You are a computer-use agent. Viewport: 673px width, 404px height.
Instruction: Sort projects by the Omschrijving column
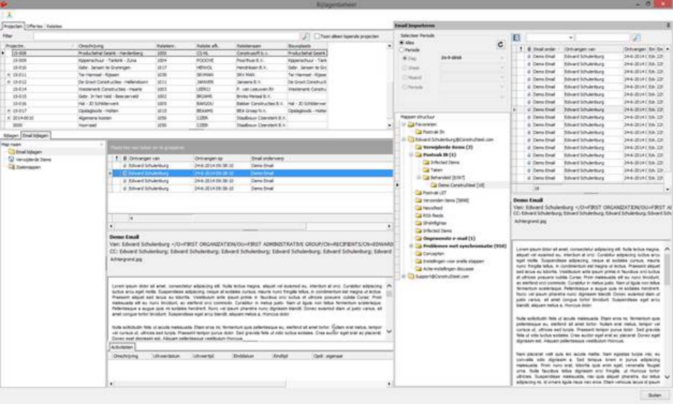tap(116, 46)
